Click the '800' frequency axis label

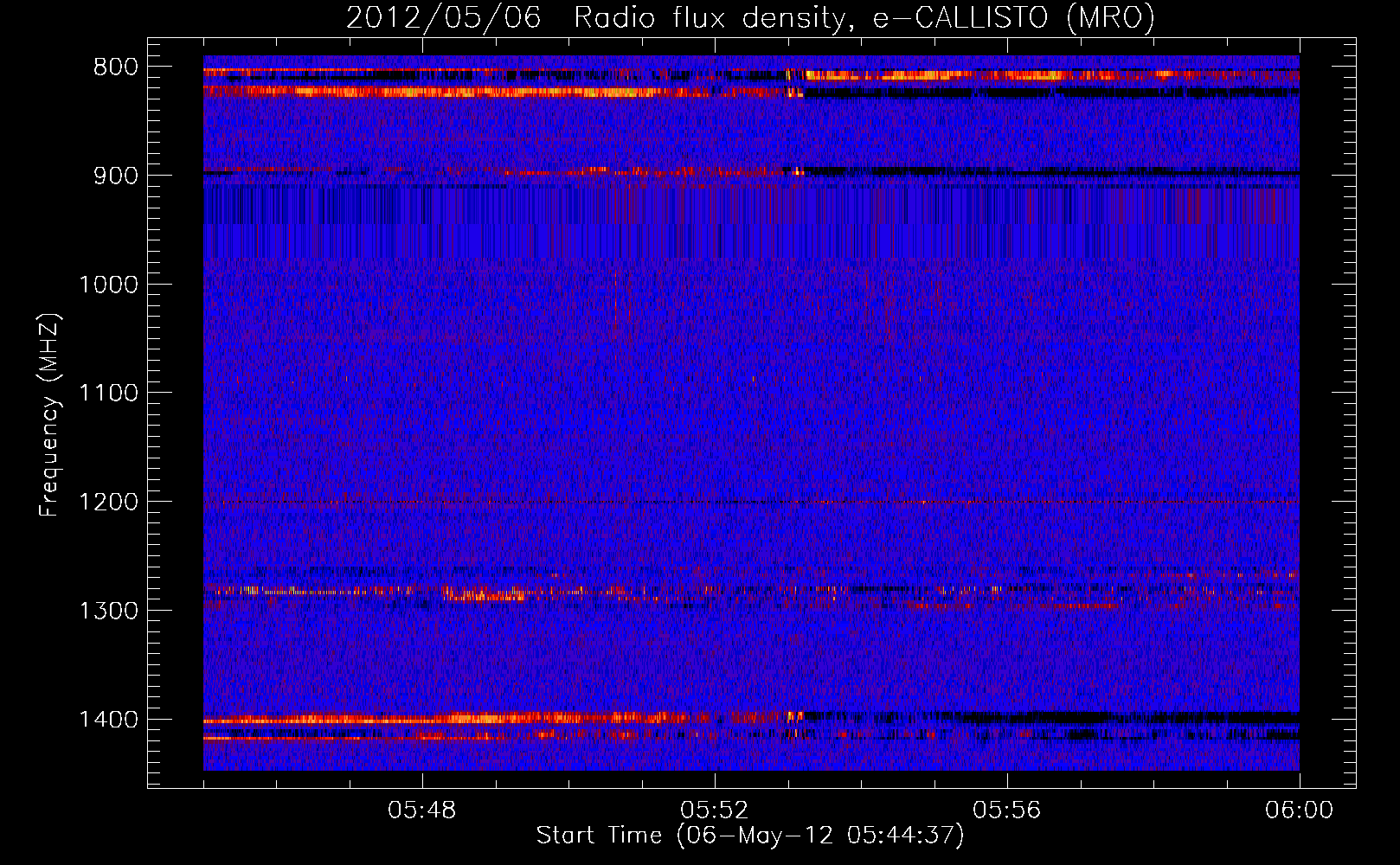(116, 67)
